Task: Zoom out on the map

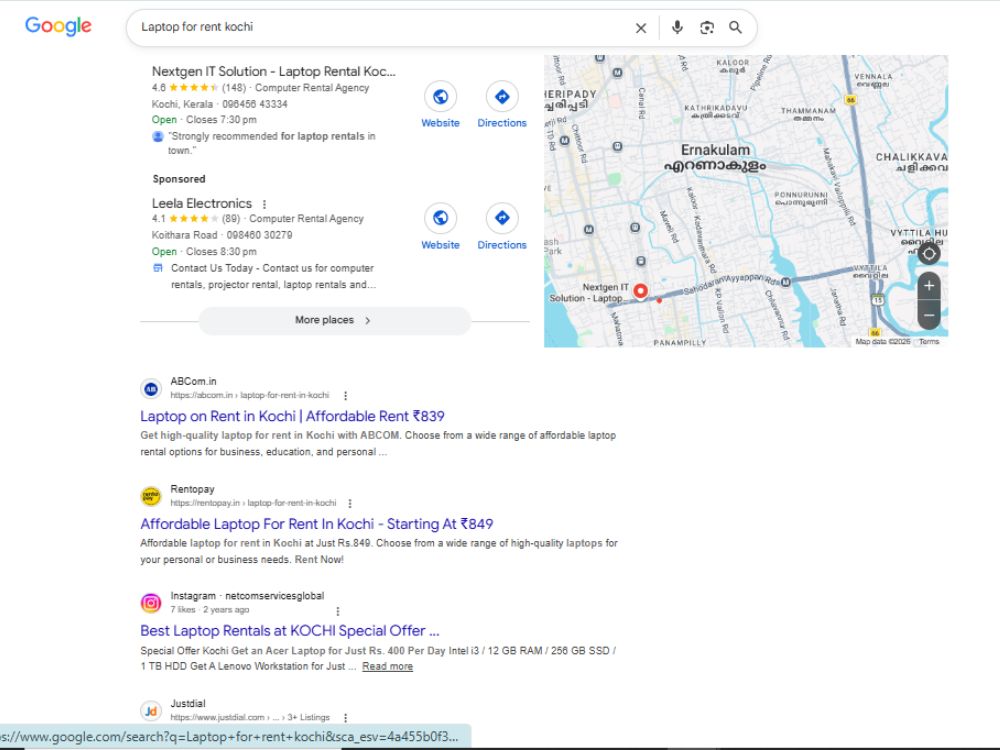Action: pyautogui.click(x=929, y=315)
